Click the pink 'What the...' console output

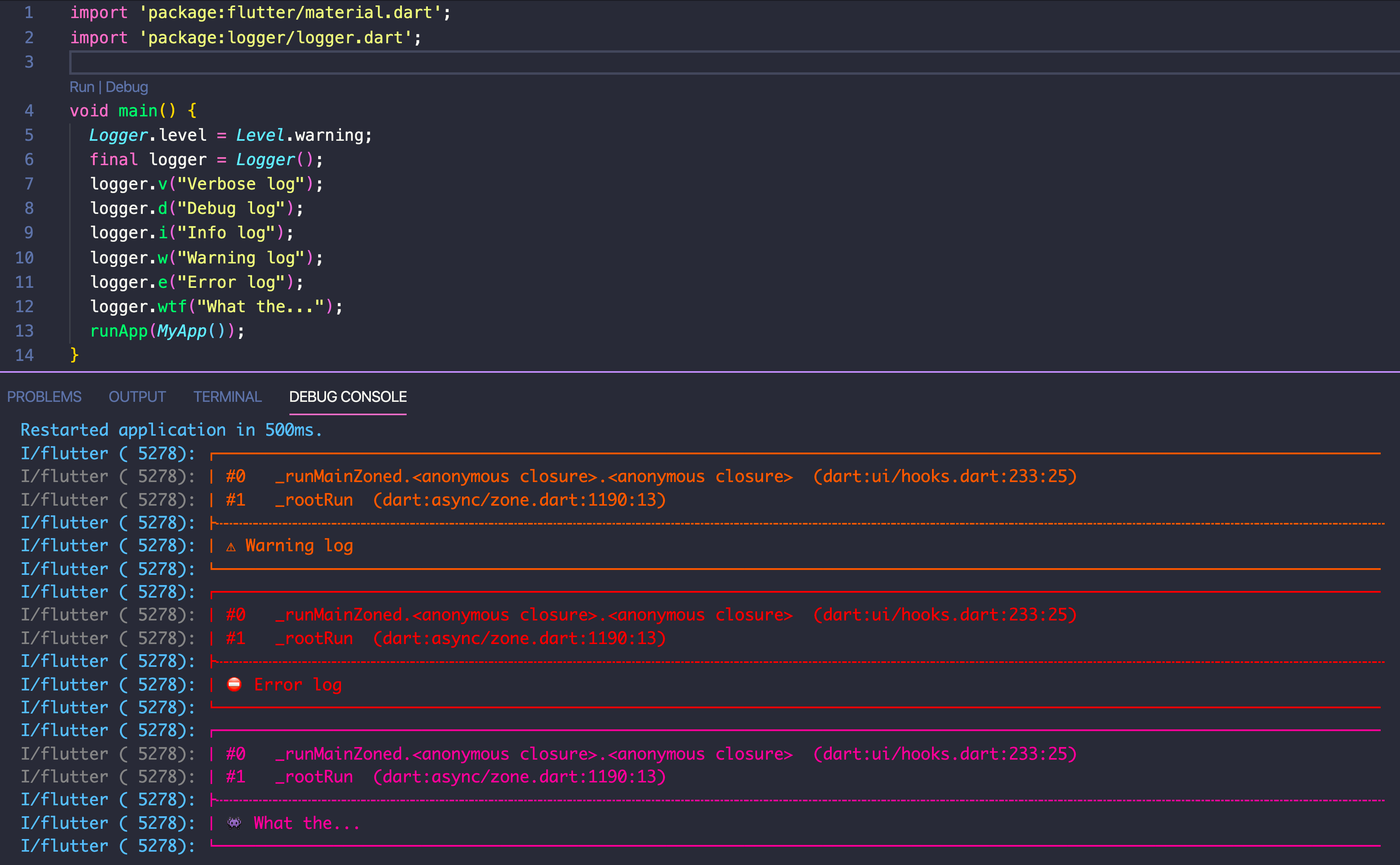[307, 823]
